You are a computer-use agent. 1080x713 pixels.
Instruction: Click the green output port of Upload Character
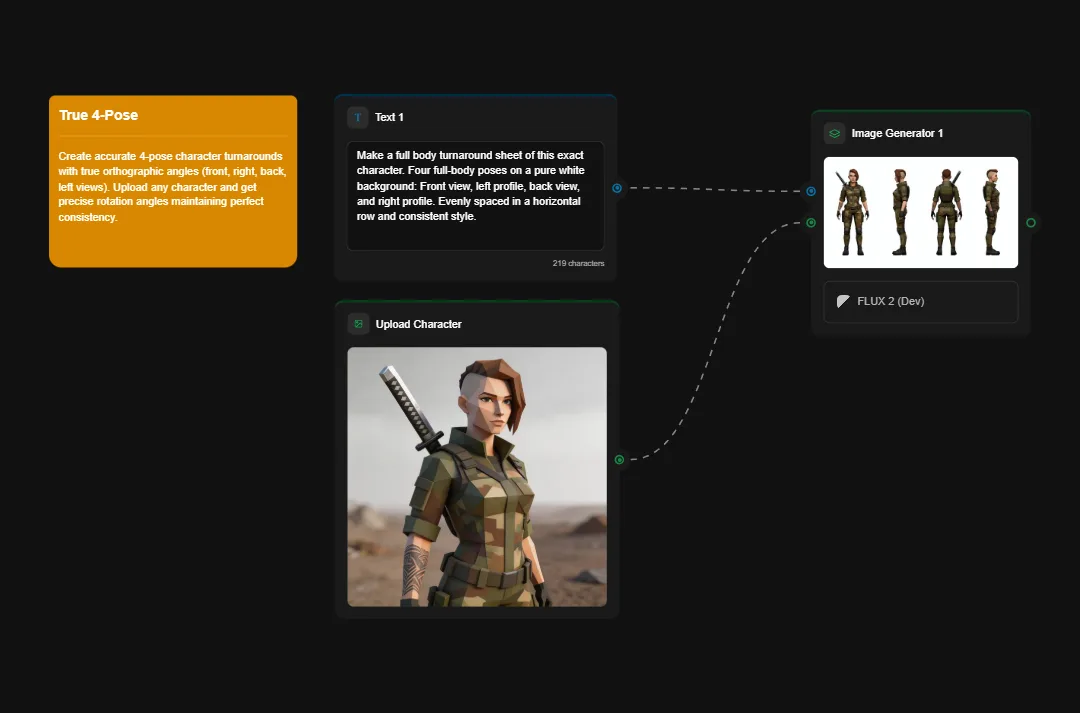(x=618, y=460)
